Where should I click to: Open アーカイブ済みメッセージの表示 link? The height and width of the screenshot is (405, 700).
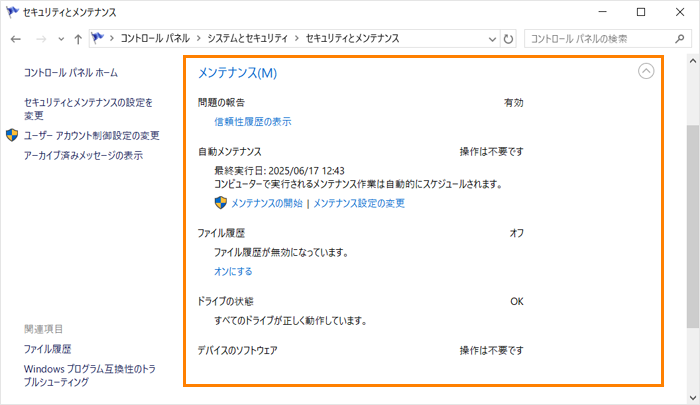tap(83, 155)
